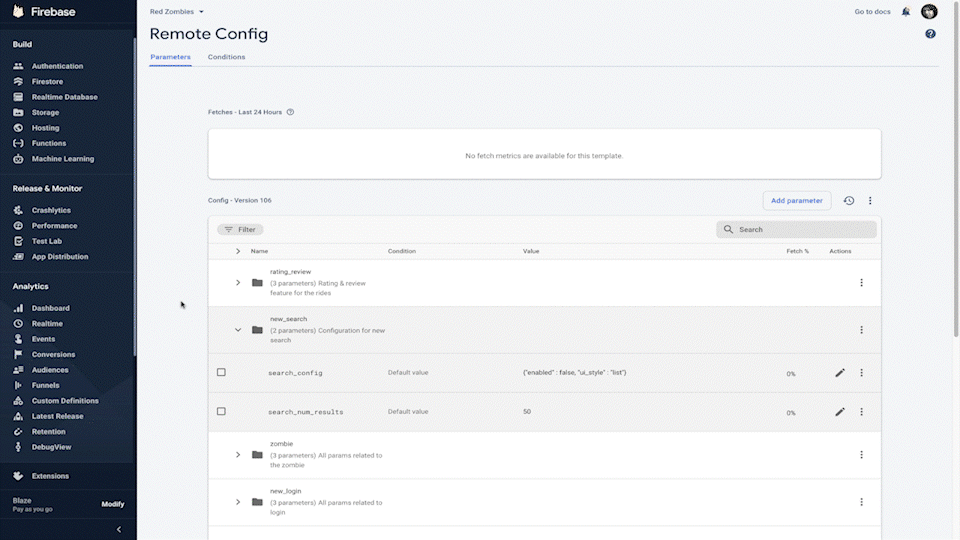This screenshot has height=540, width=960.
Task: Open App Distribution
Action: [59, 257]
